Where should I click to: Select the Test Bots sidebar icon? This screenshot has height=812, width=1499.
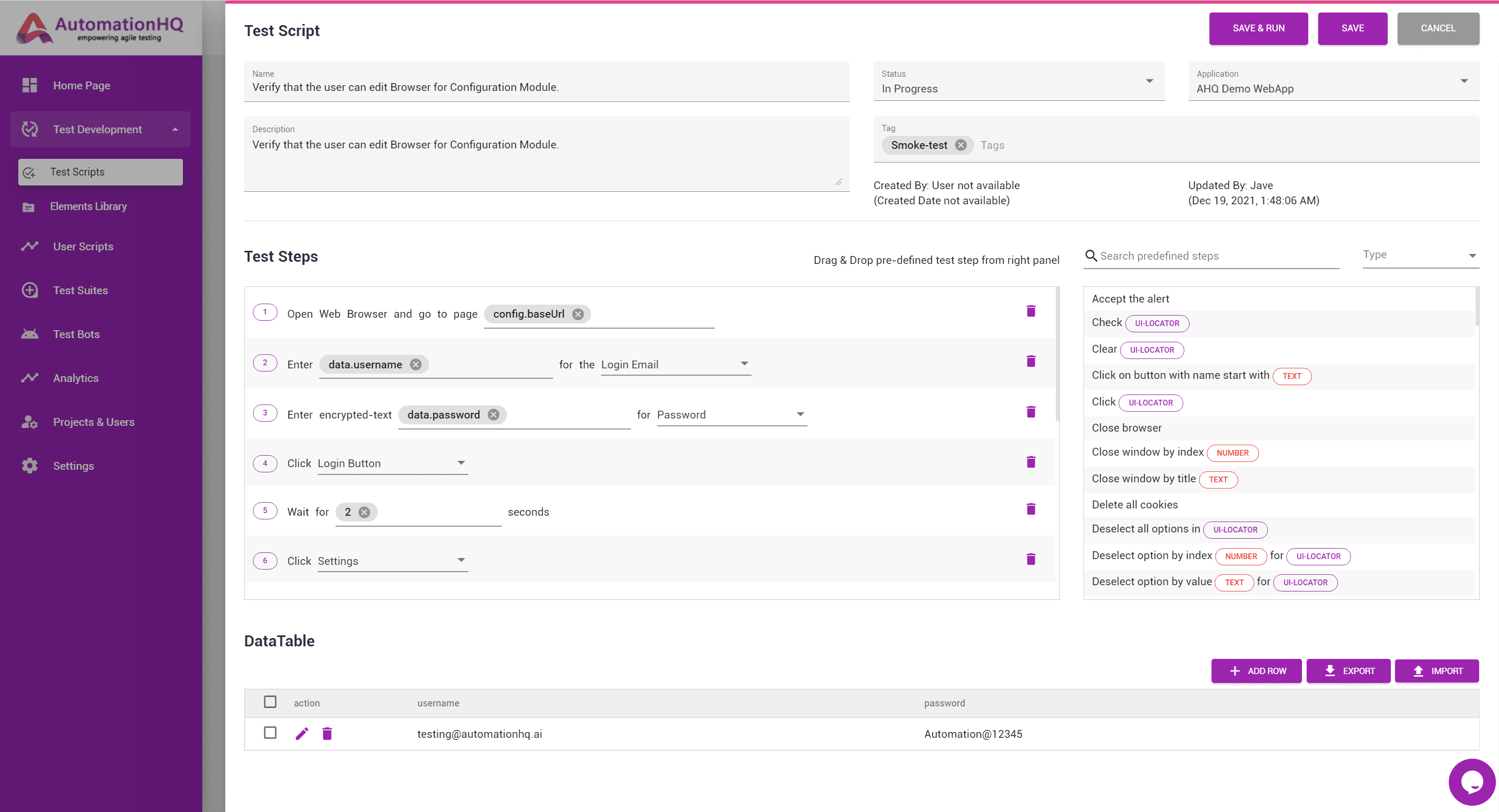pyautogui.click(x=30, y=334)
